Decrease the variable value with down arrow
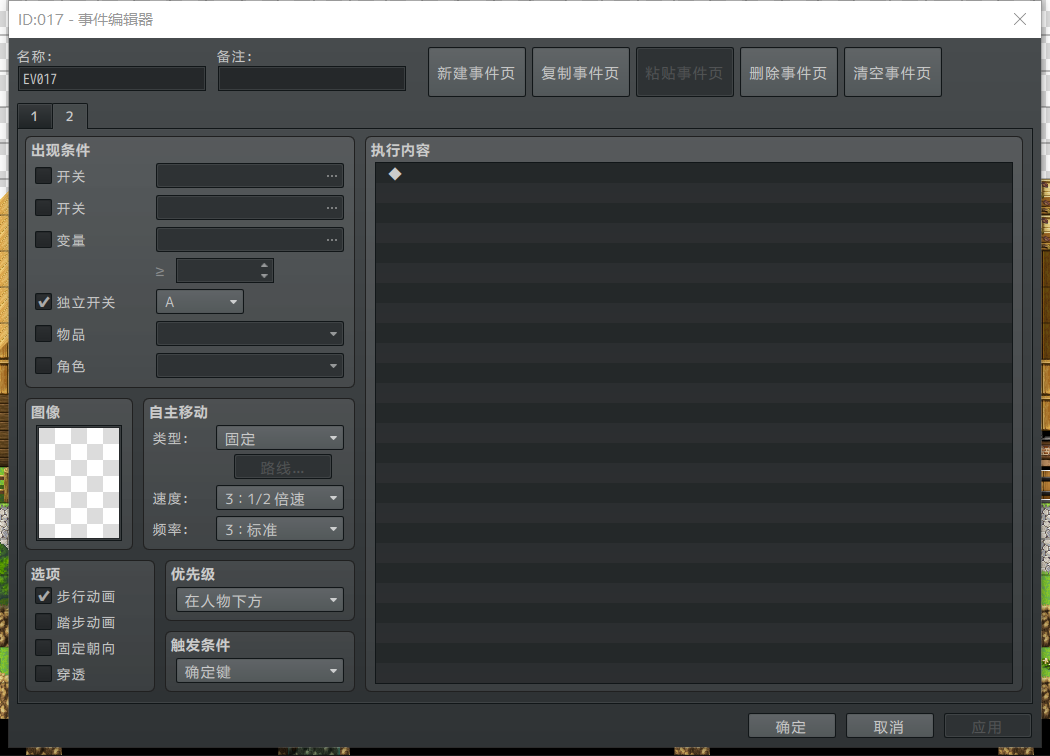 click(265, 277)
